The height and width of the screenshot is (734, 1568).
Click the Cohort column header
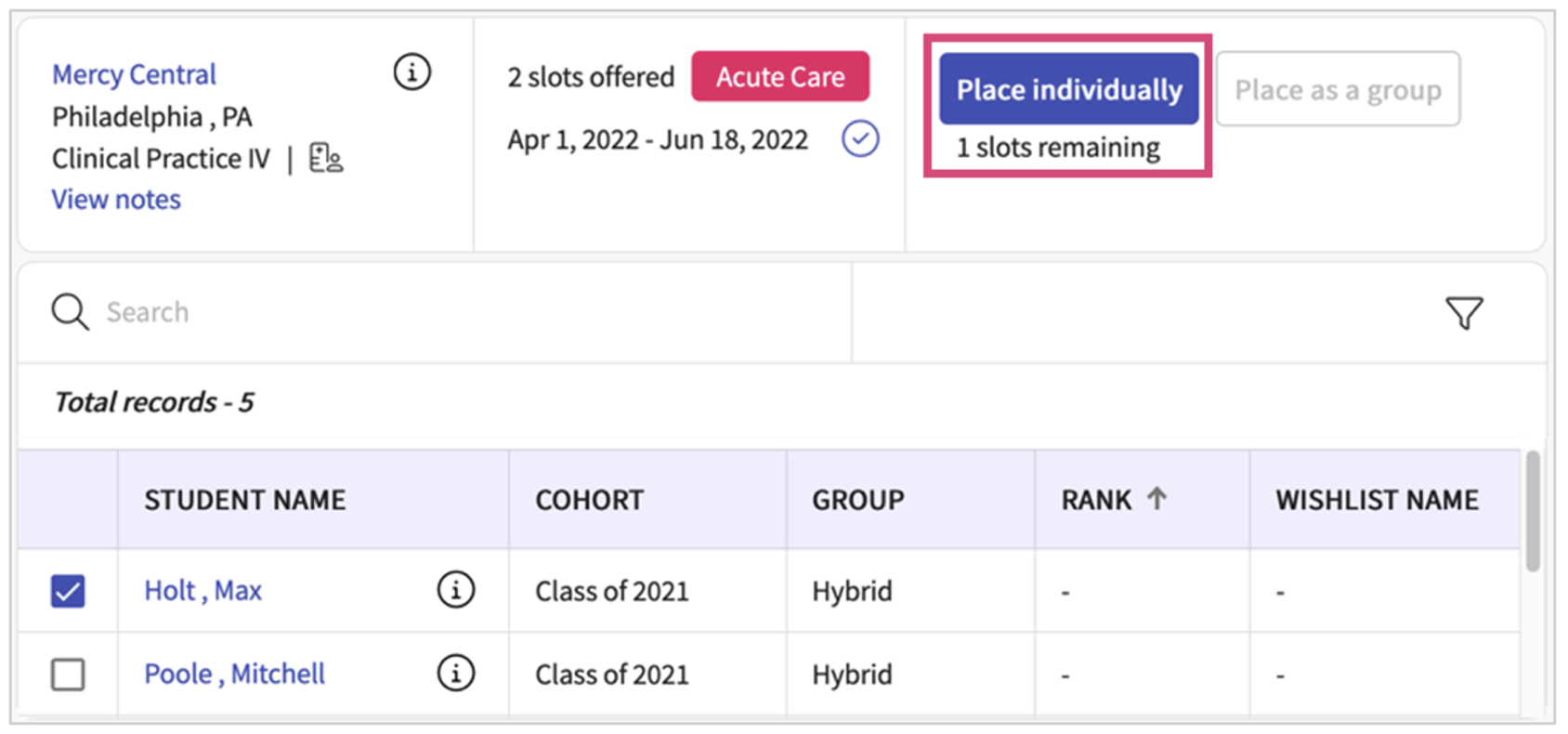(x=589, y=500)
